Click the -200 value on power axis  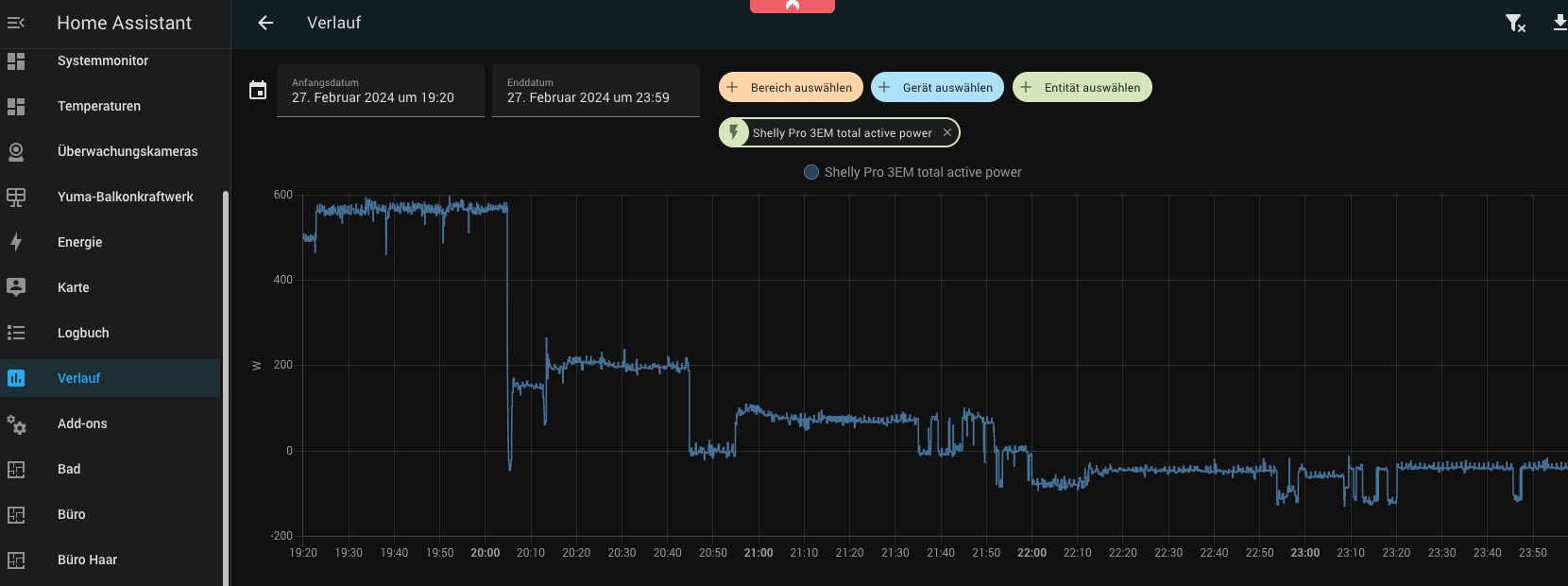pyautogui.click(x=281, y=536)
